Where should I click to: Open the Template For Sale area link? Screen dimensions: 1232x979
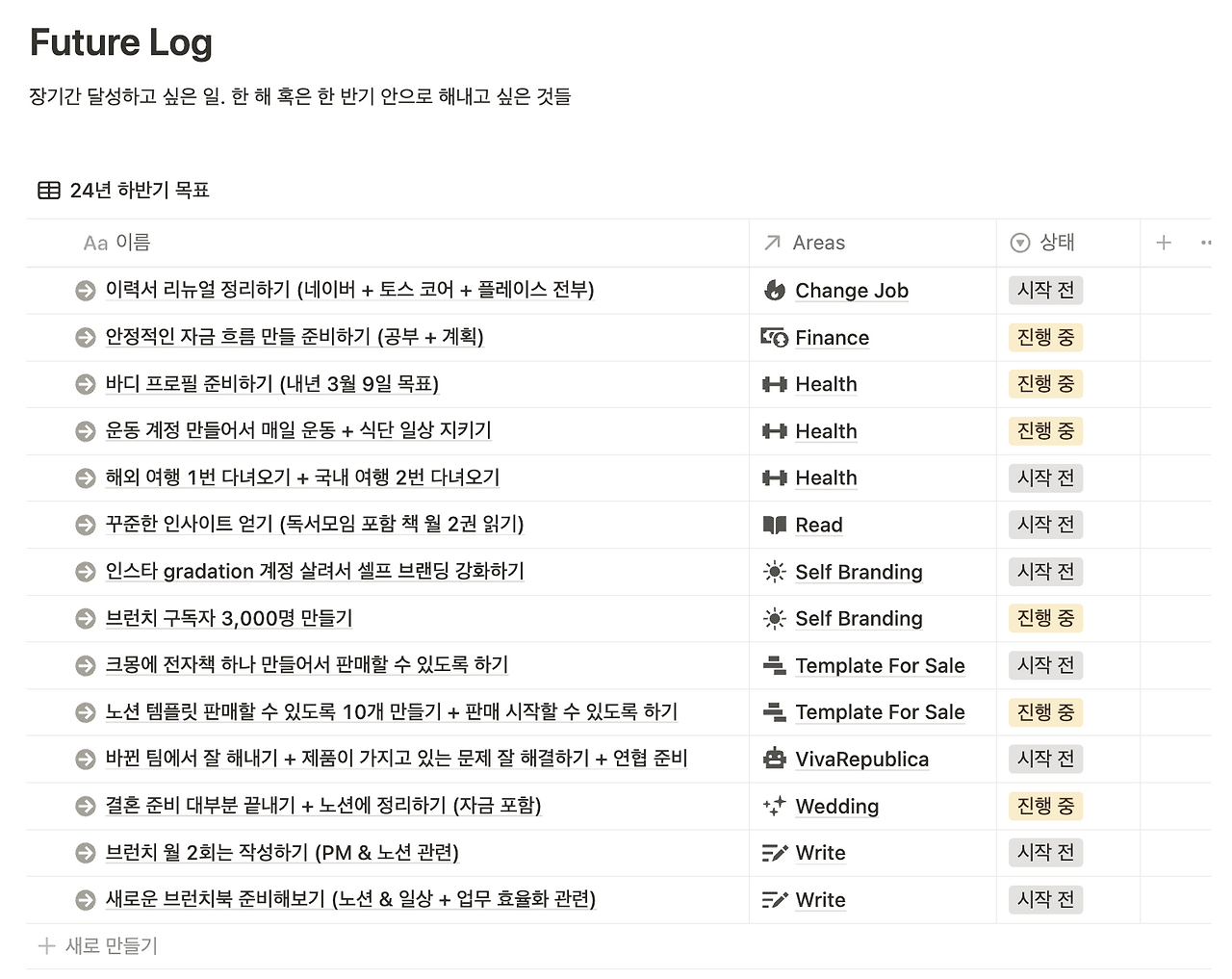point(880,665)
